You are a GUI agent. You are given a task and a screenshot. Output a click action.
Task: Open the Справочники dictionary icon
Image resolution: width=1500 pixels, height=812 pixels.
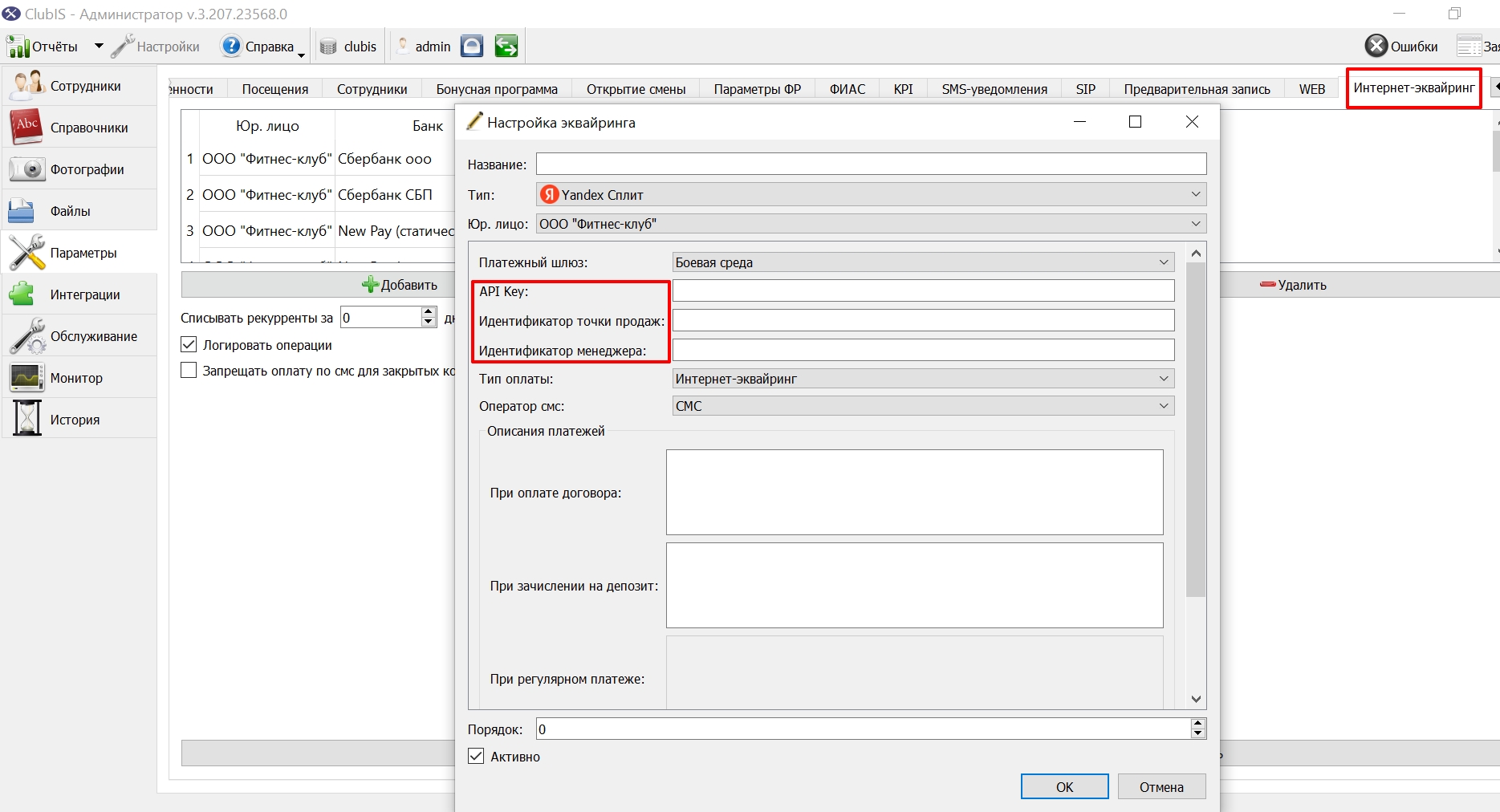[26, 127]
